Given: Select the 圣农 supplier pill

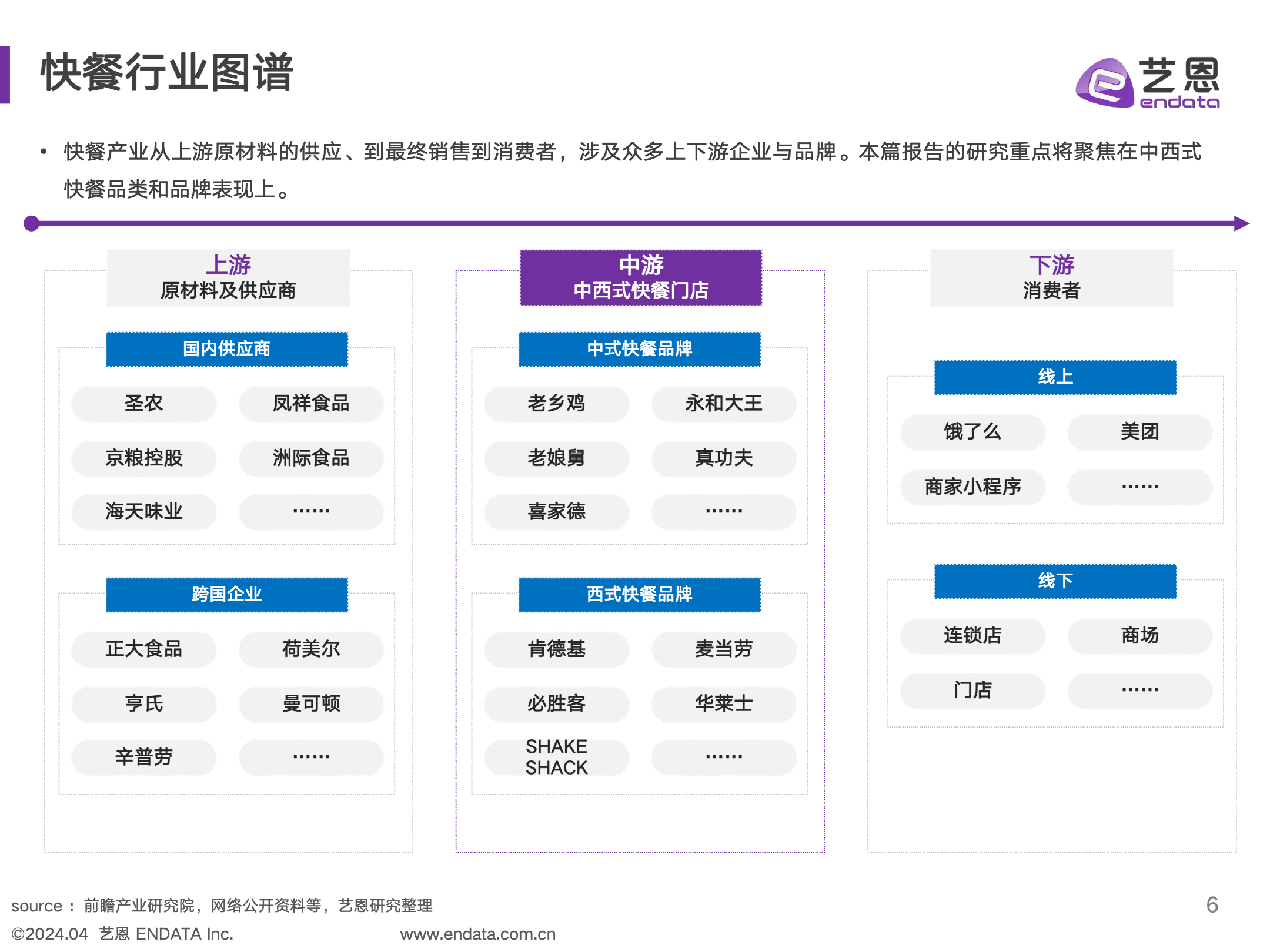Looking at the screenshot, I should [143, 404].
